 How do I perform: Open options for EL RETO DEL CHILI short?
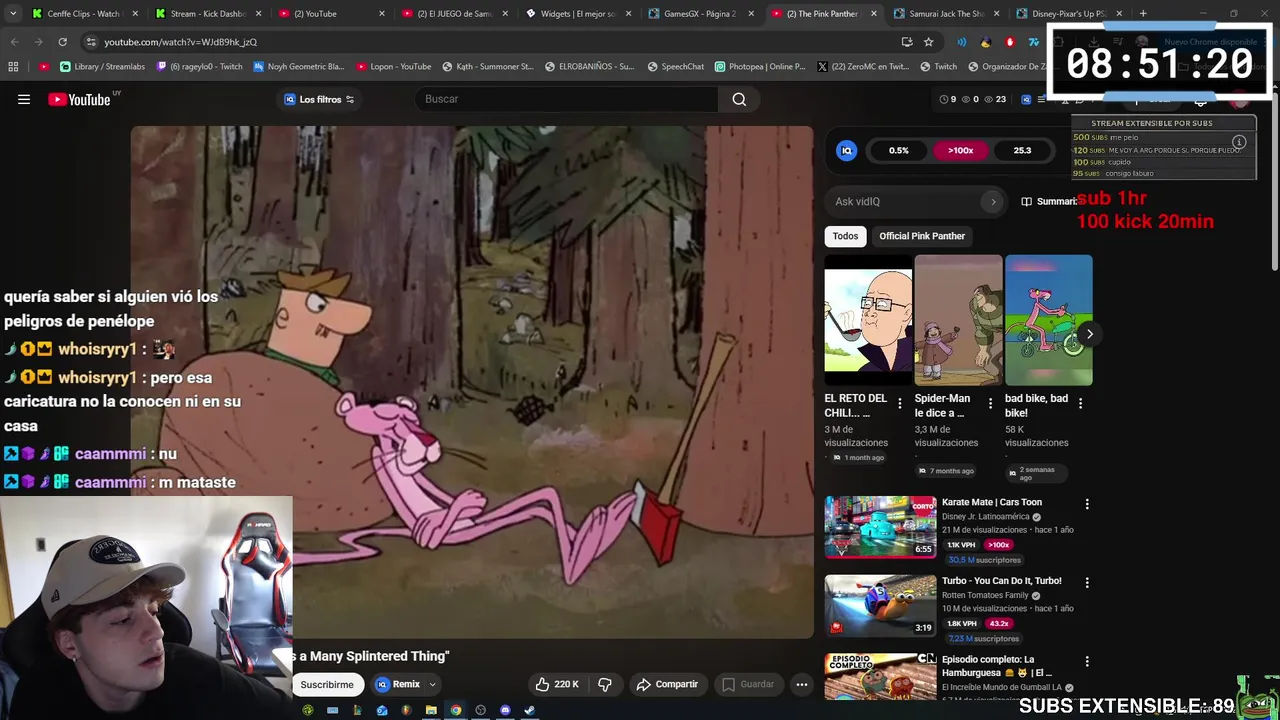click(x=900, y=403)
